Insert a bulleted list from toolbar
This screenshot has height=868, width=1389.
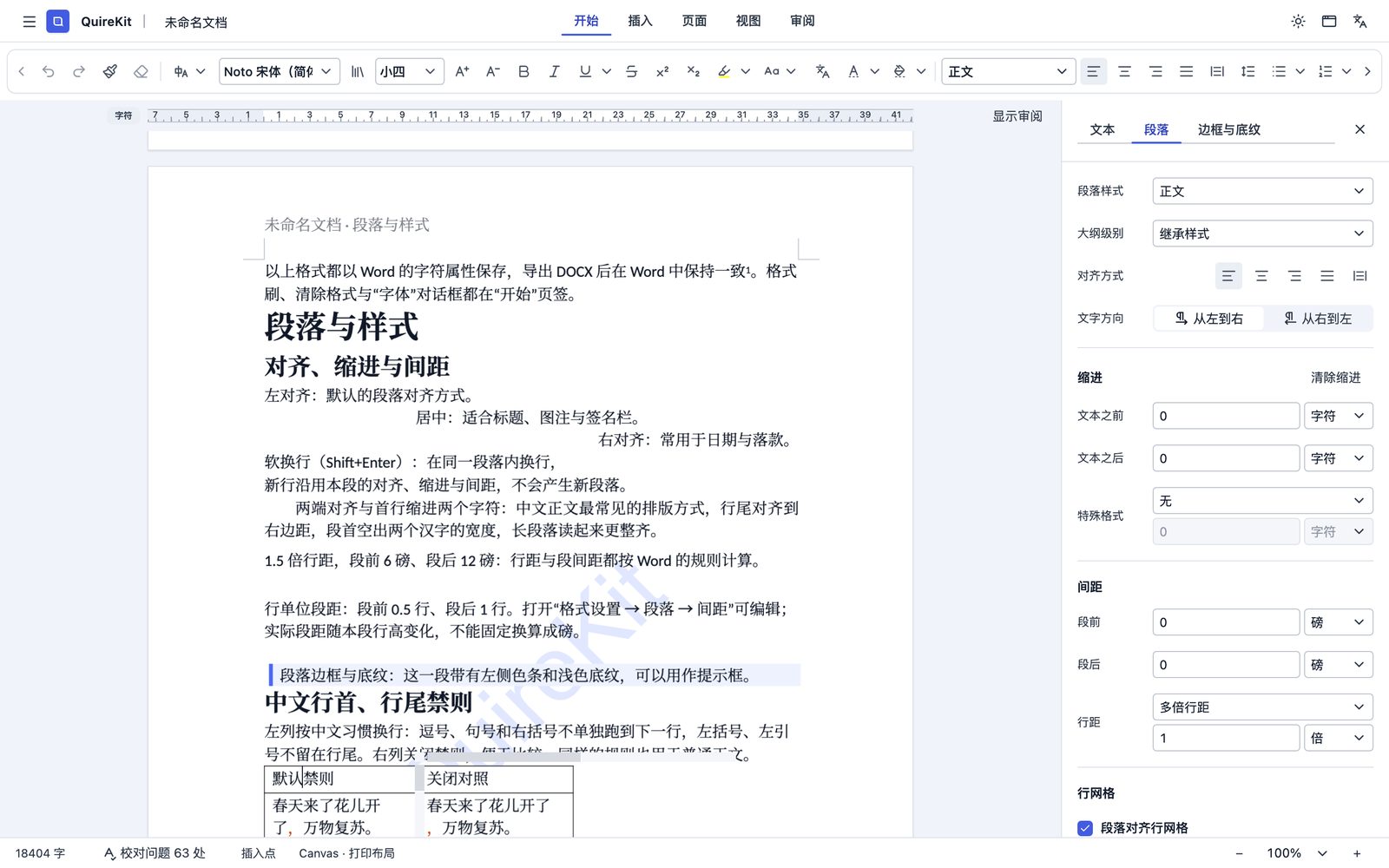(x=1279, y=72)
